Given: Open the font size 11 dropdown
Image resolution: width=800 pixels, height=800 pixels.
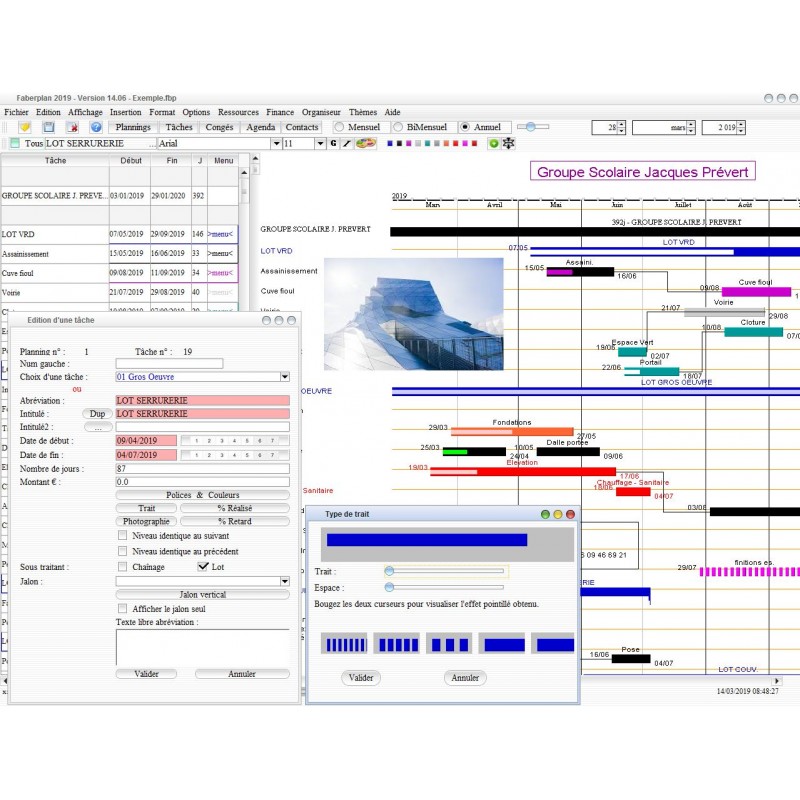Looking at the screenshot, I should pyautogui.click(x=320, y=143).
